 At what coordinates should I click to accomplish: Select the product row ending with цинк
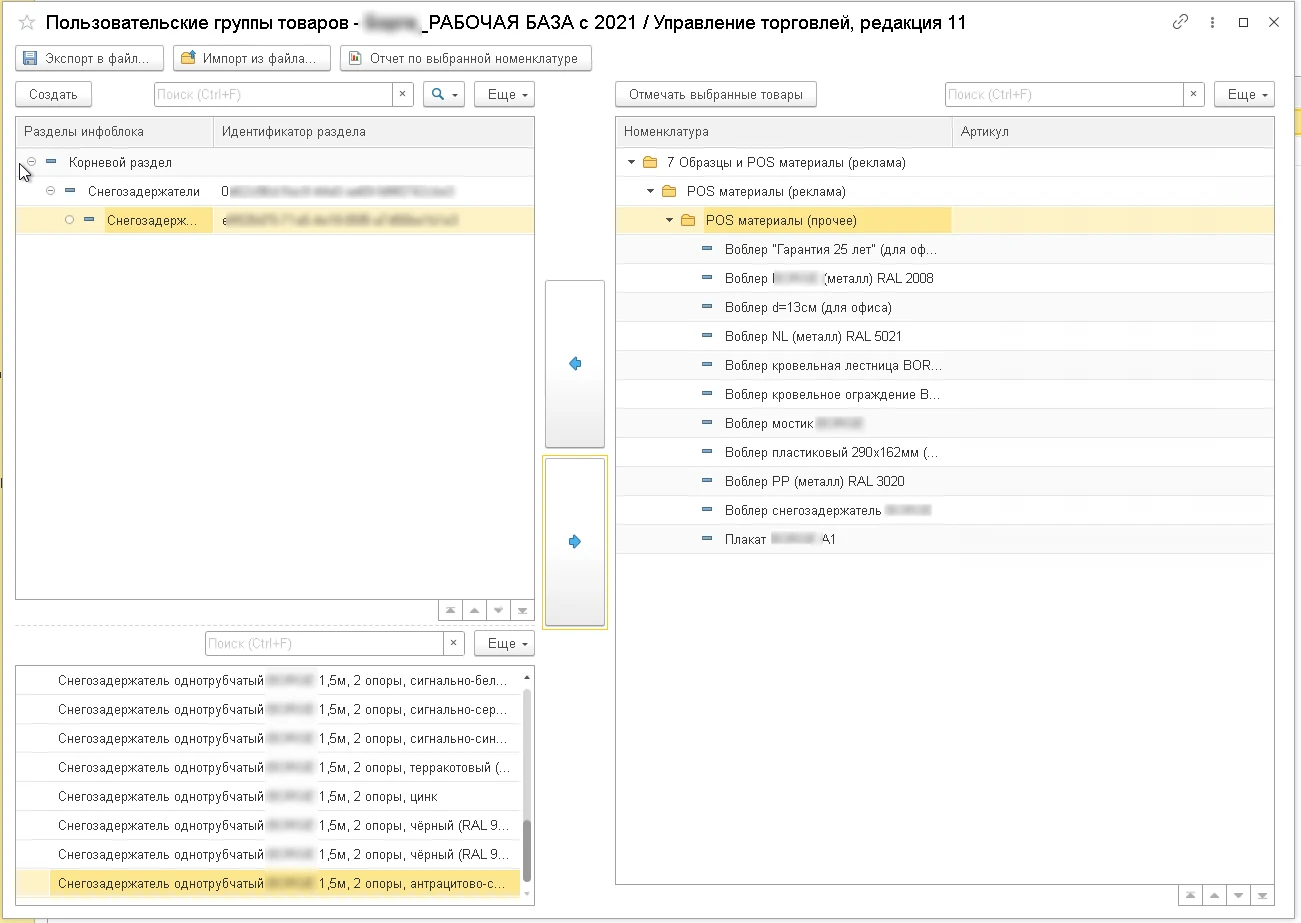(269, 797)
